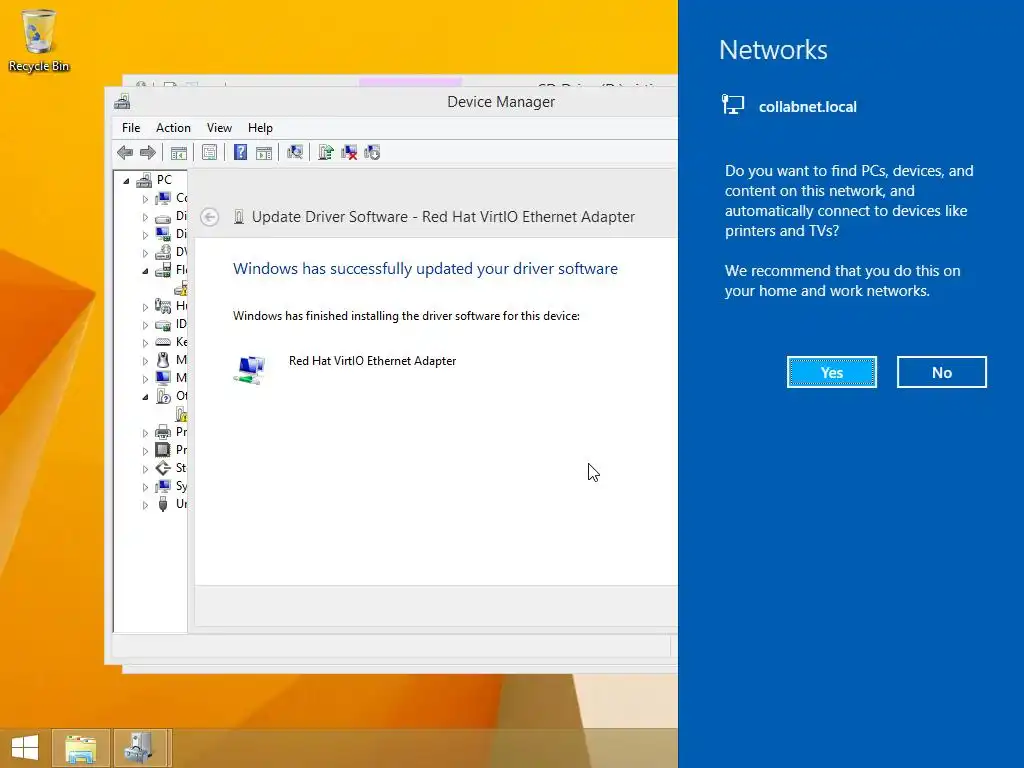The height and width of the screenshot is (768, 1024).
Task: Click the Windows Start button
Action: click(x=25, y=748)
